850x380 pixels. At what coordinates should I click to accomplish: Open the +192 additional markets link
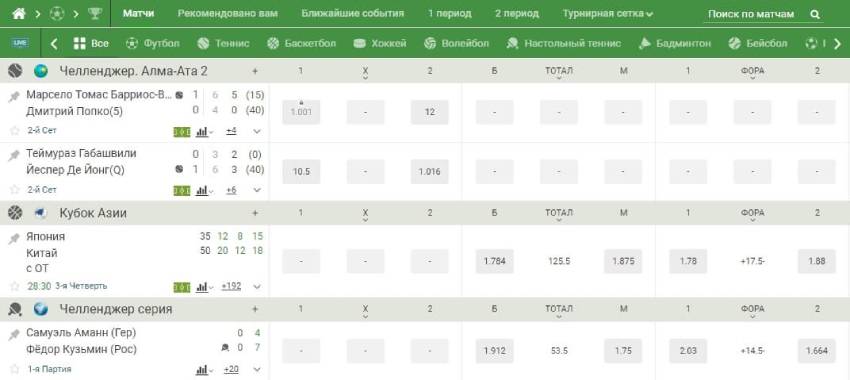[231, 286]
